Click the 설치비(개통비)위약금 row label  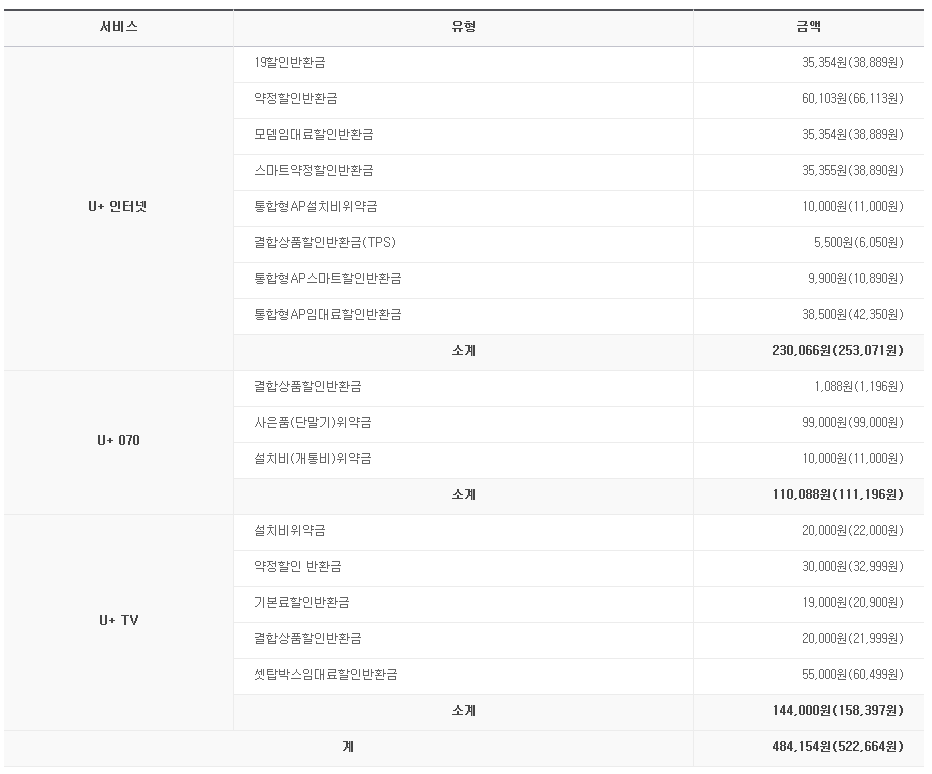pyautogui.click(x=313, y=459)
